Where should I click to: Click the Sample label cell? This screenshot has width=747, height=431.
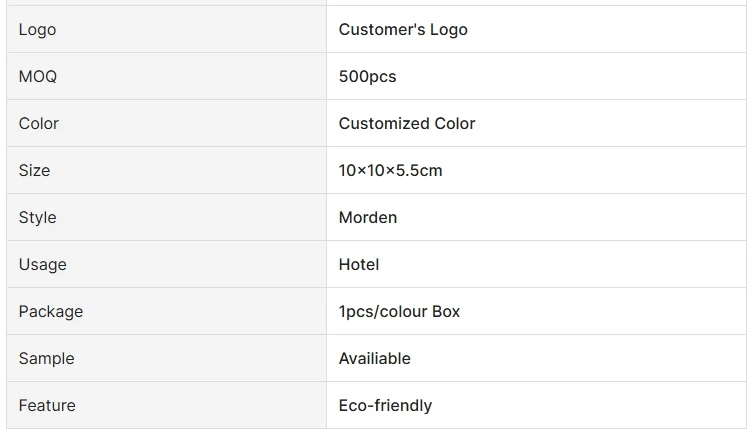click(x=46, y=359)
